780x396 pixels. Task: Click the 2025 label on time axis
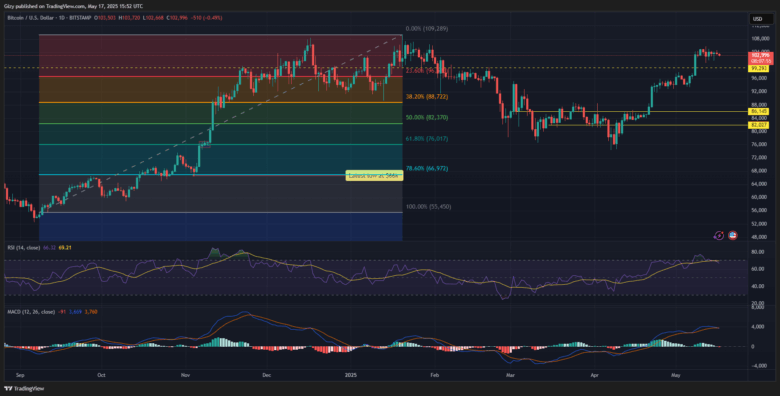pos(351,374)
